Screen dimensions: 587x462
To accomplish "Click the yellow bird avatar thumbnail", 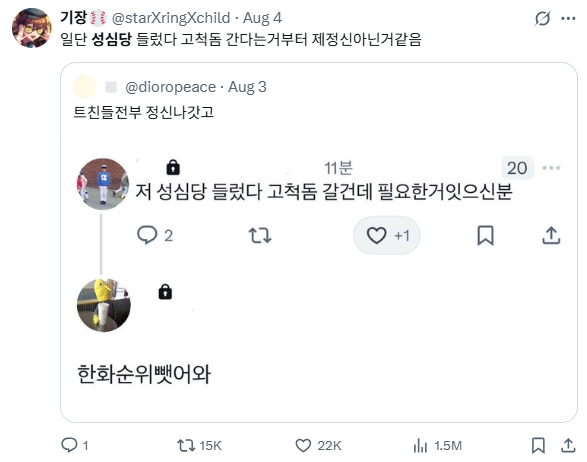I will 104,305.
